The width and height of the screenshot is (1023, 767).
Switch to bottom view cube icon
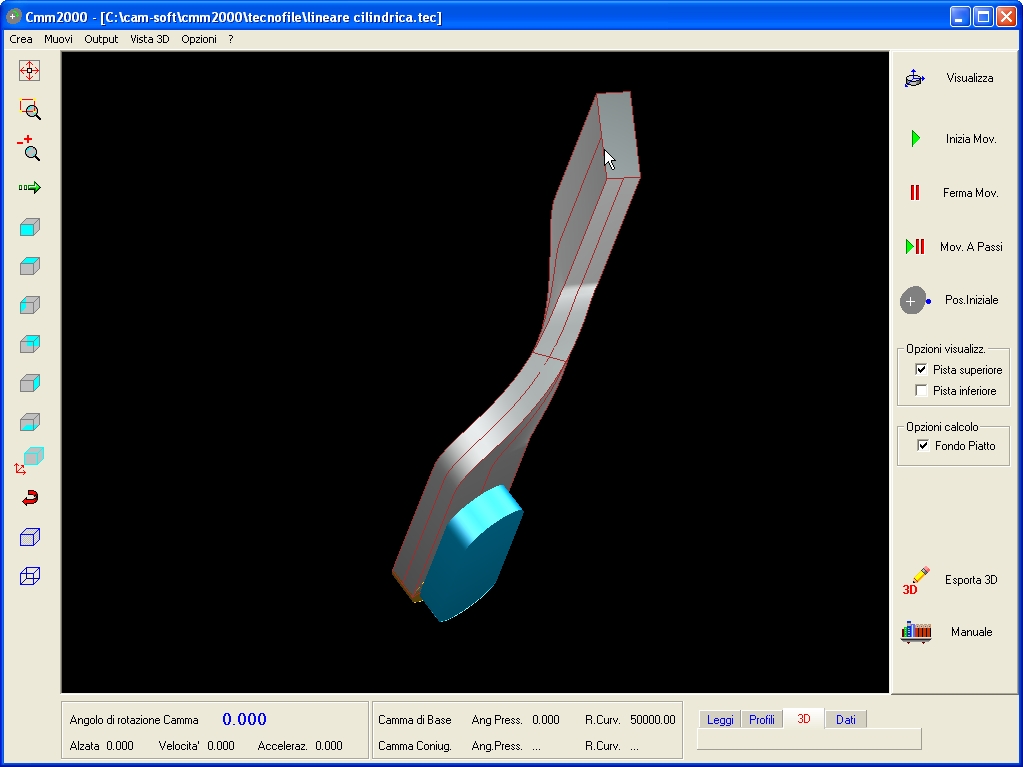(30, 422)
